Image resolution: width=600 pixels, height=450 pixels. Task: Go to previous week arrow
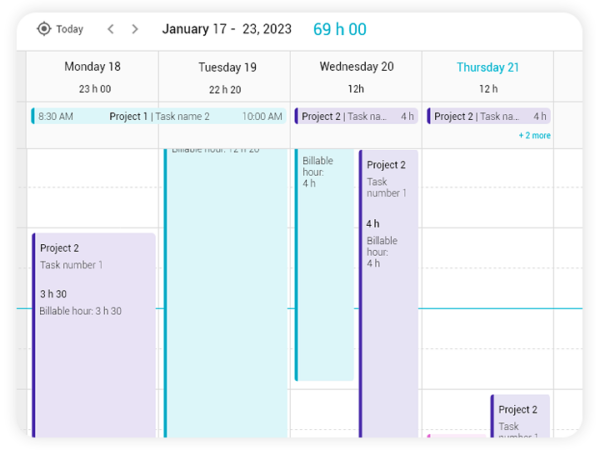[111, 29]
